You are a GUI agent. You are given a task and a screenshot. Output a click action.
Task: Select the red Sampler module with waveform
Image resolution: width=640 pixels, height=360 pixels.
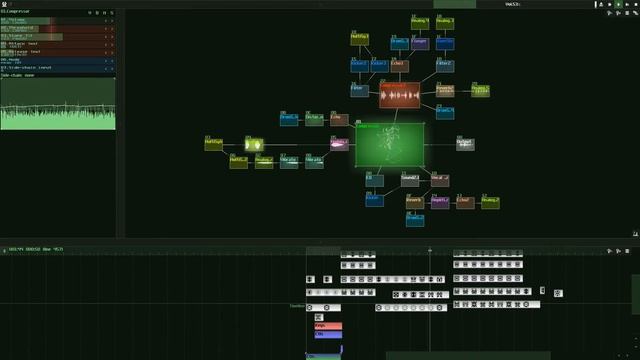(x=400, y=95)
